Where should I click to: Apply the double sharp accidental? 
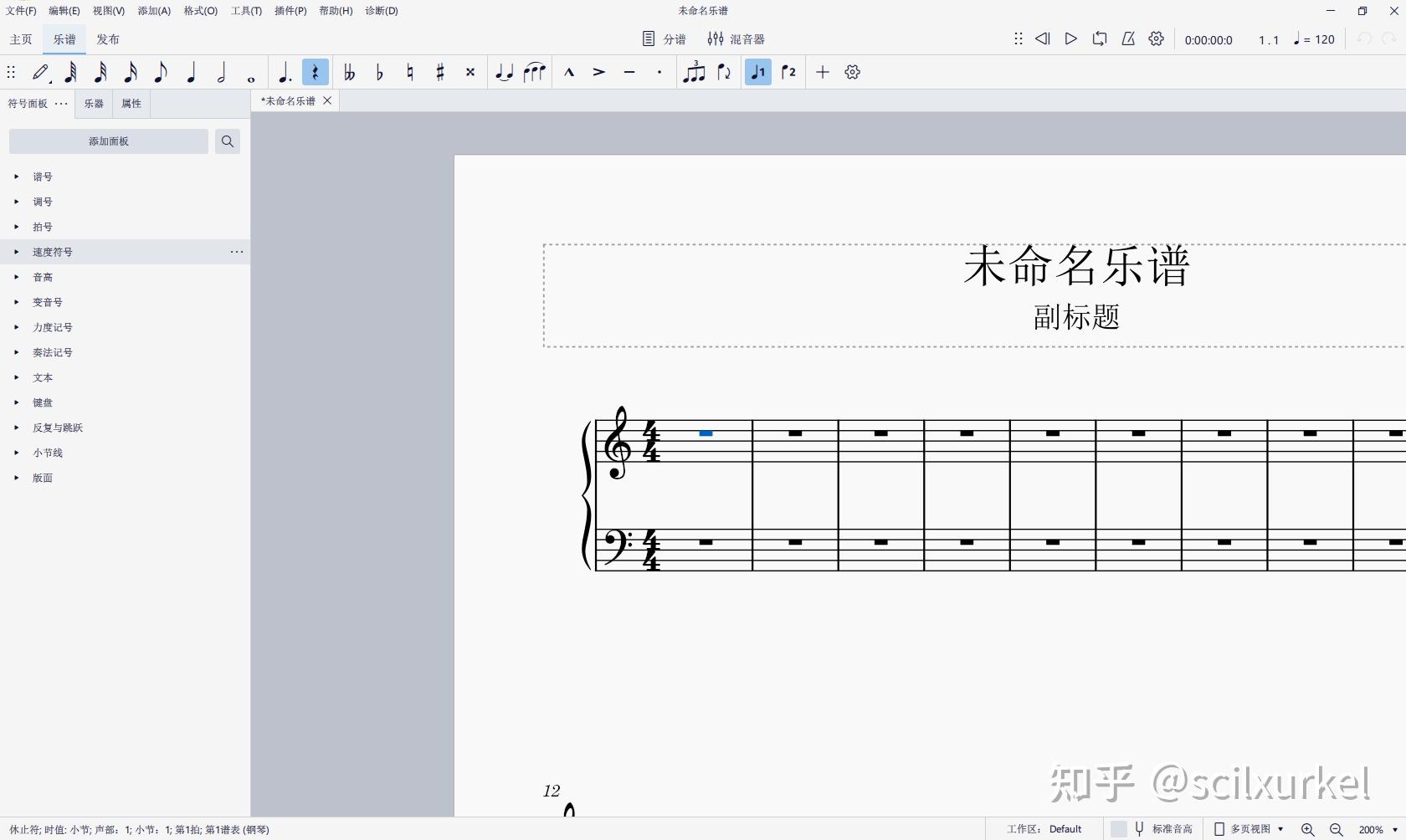point(470,73)
